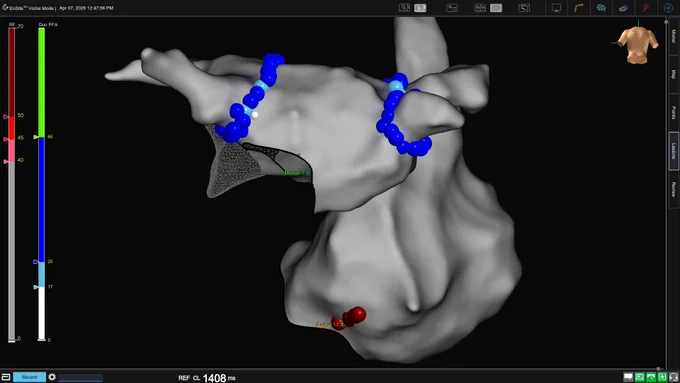
Task: Open the Map tab on right sidebar
Action: (673, 74)
